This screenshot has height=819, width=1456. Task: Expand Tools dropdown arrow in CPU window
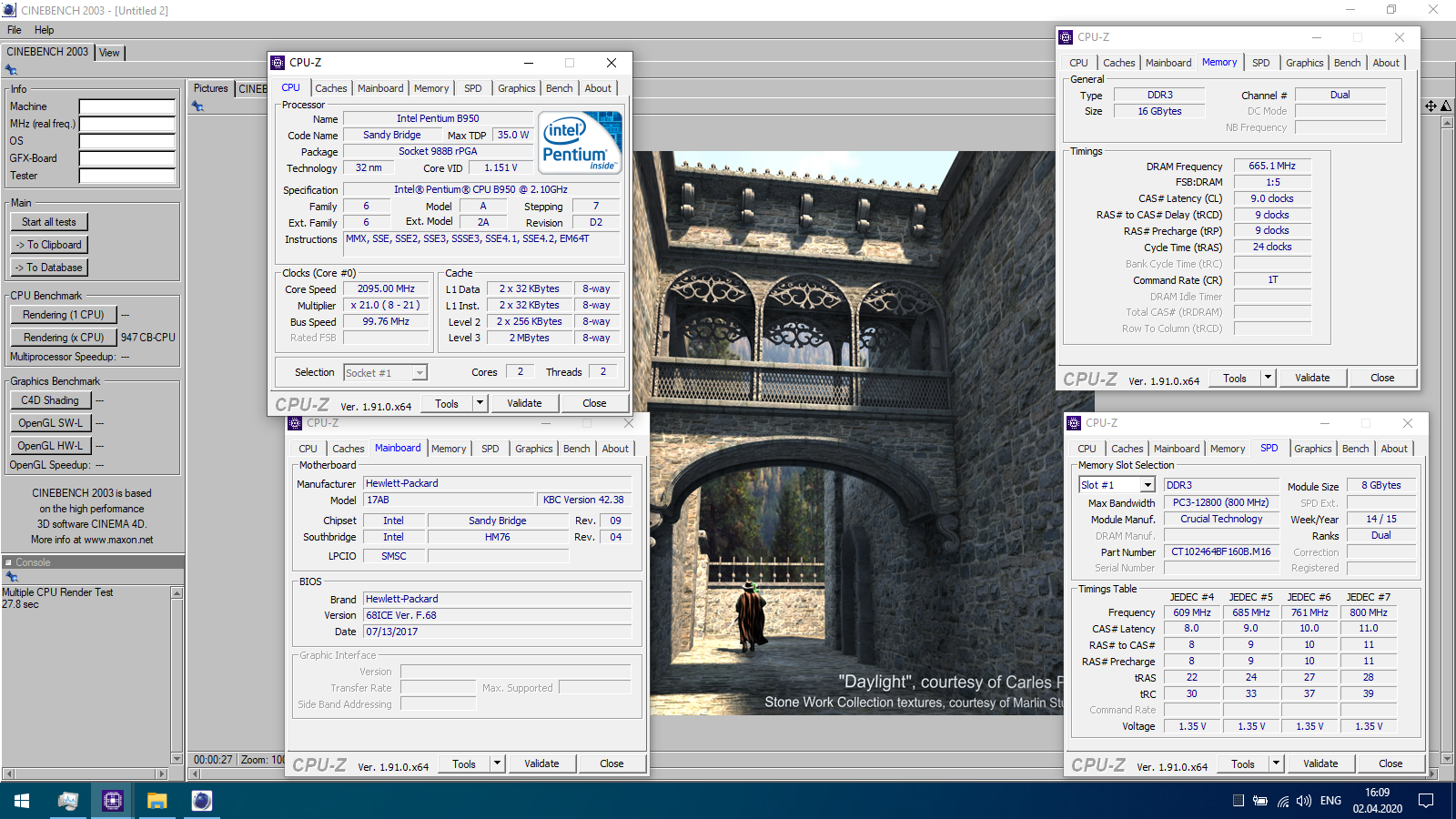pos(480,403)
